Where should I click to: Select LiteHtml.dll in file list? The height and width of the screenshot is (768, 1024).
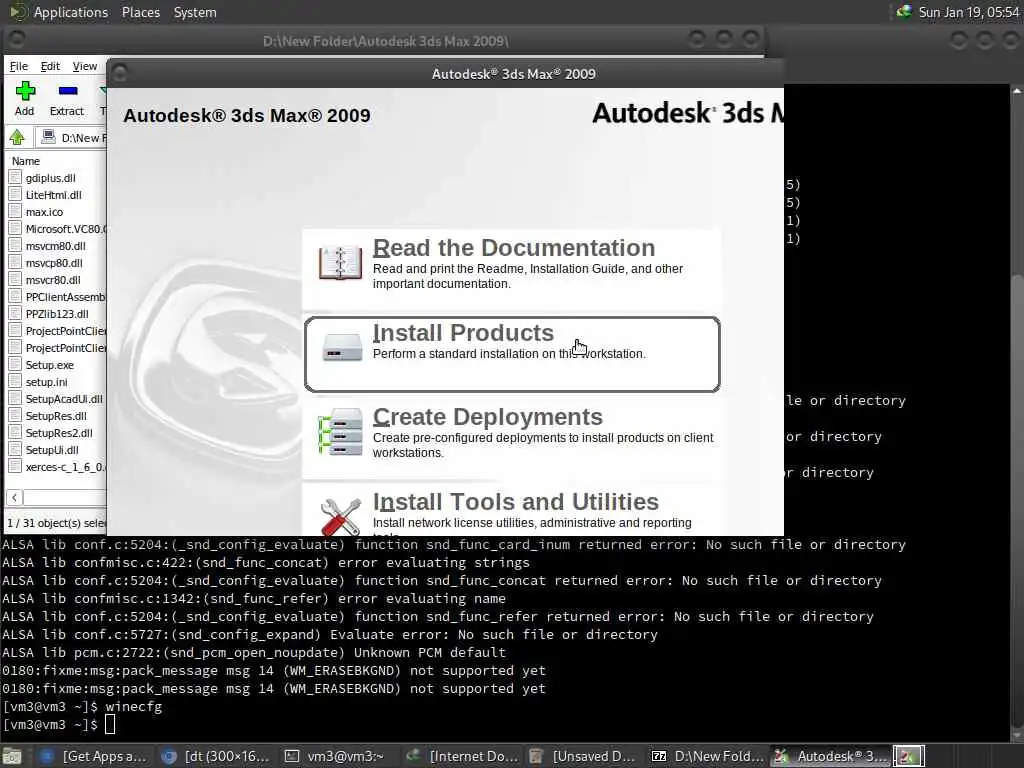(x=54, y=195)
